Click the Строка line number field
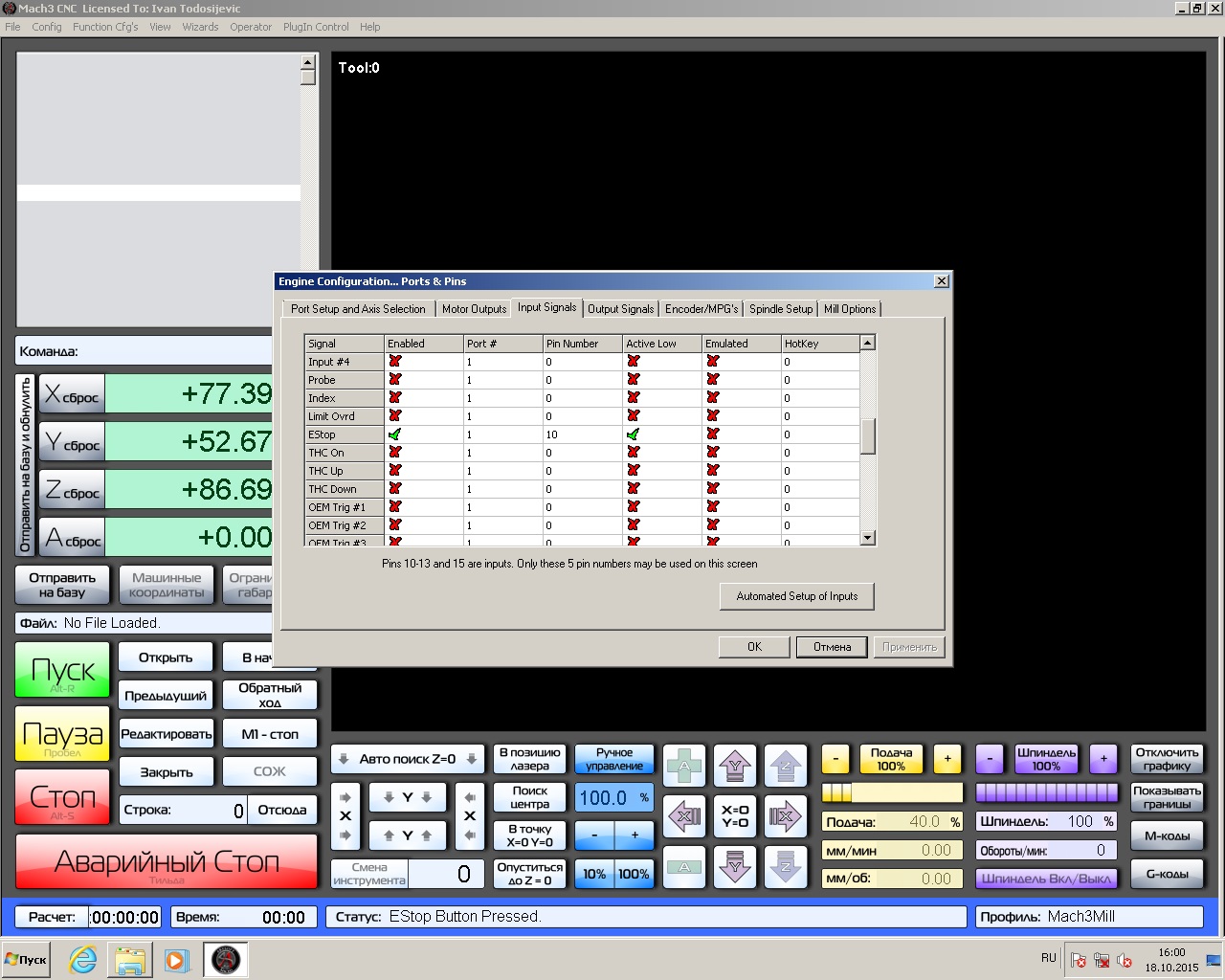The image size is (1225, 980). click(184, 810)
